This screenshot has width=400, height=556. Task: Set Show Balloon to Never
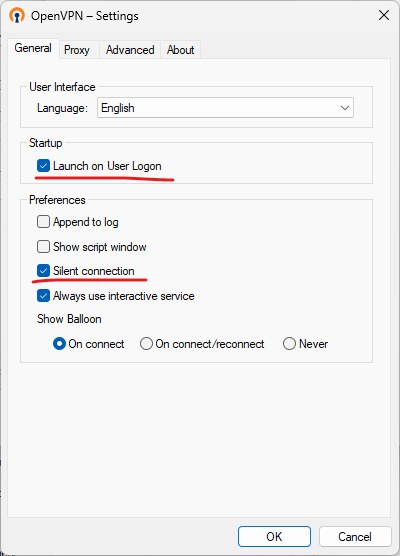[289, 344]
